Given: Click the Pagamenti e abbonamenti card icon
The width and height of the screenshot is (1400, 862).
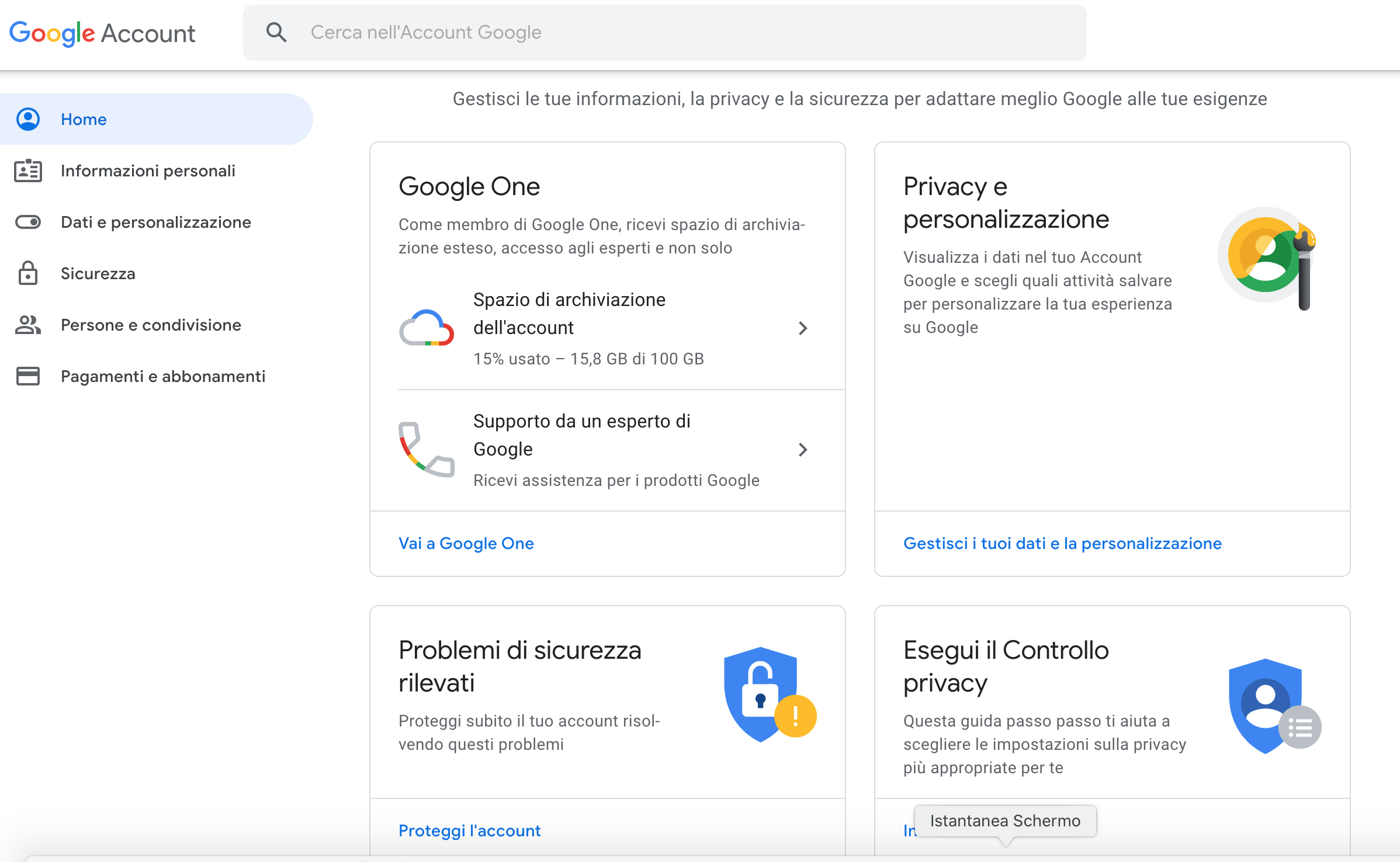Looking at the screenshot, I should click(x=28, y=376).
